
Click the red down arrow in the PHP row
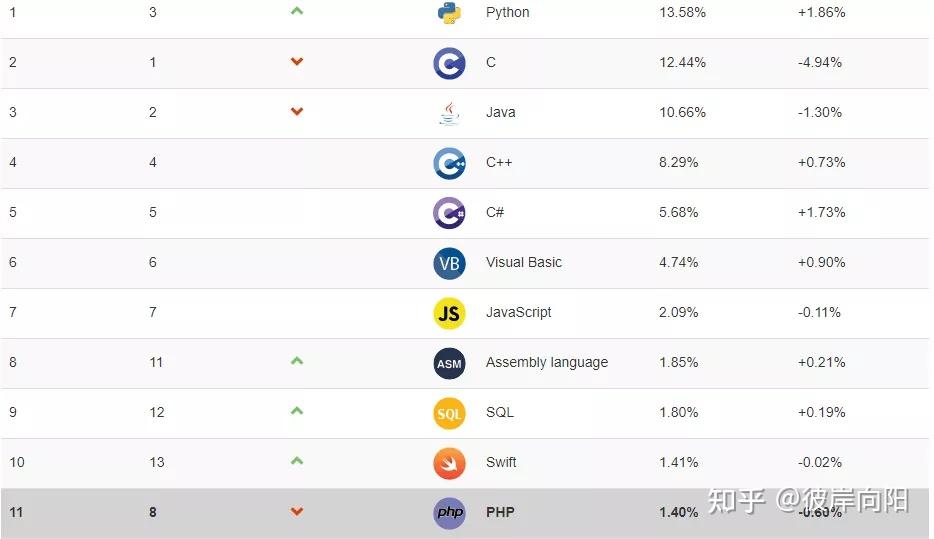tap(296, 512)
